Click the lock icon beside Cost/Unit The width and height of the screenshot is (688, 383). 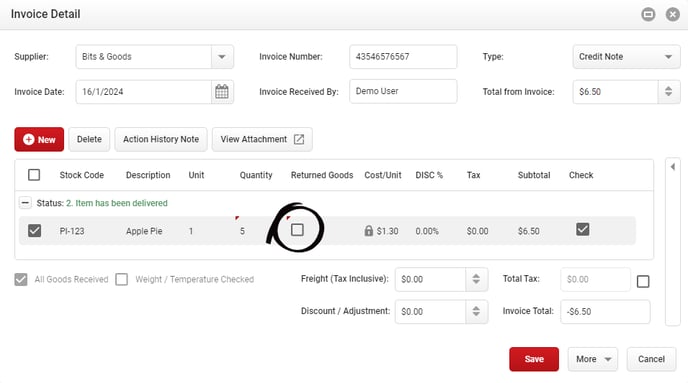click(369, 231)
